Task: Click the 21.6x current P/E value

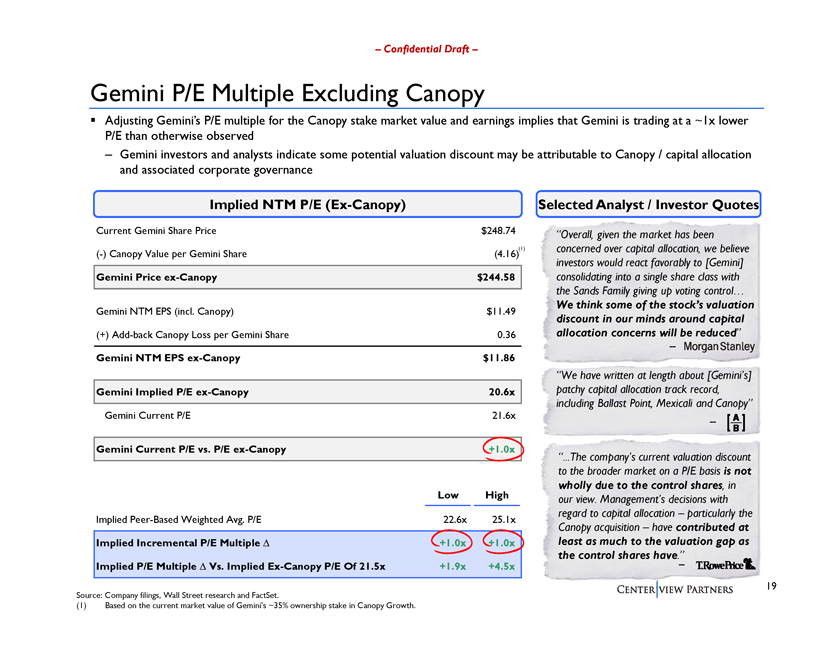Action: pyautogui.click(x=504, y=415)
